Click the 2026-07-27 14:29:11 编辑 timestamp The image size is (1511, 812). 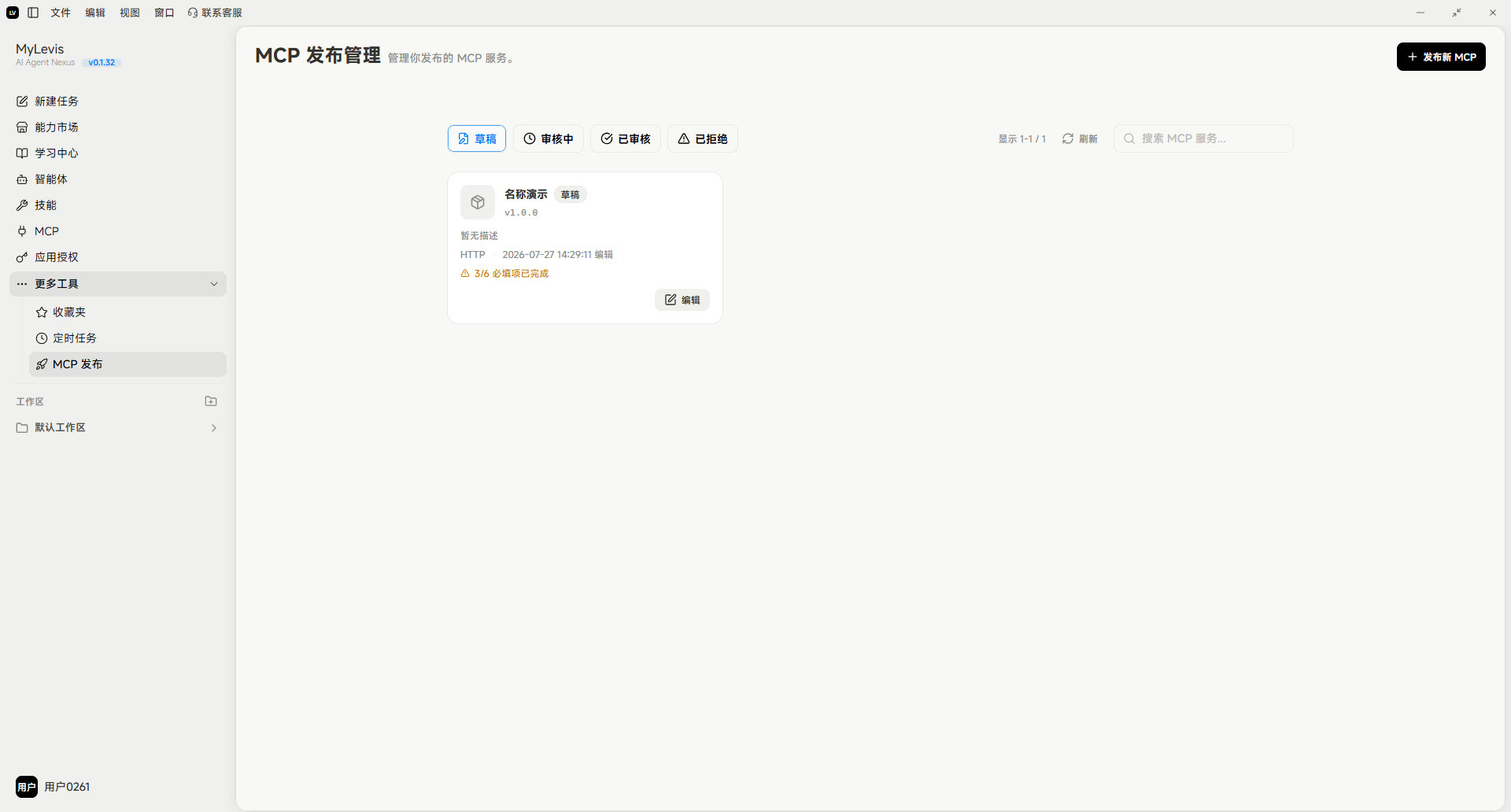pos(558,255)
